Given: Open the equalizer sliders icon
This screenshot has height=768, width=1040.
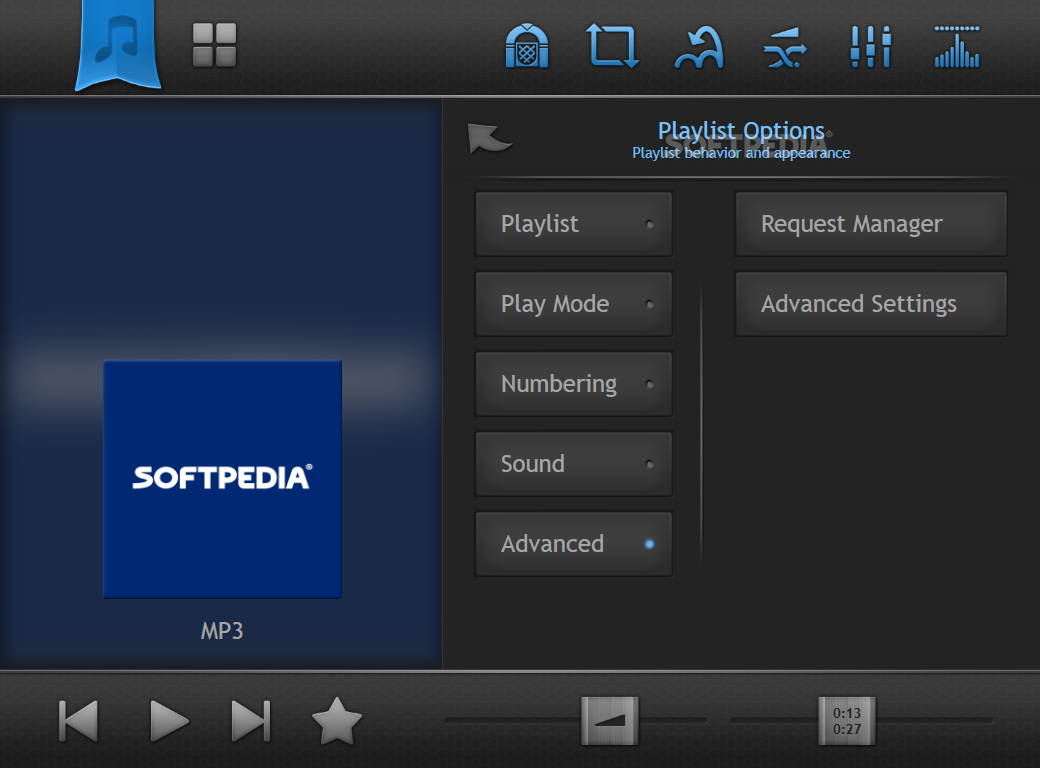Looking at the screenshot, I should [871, 46].
